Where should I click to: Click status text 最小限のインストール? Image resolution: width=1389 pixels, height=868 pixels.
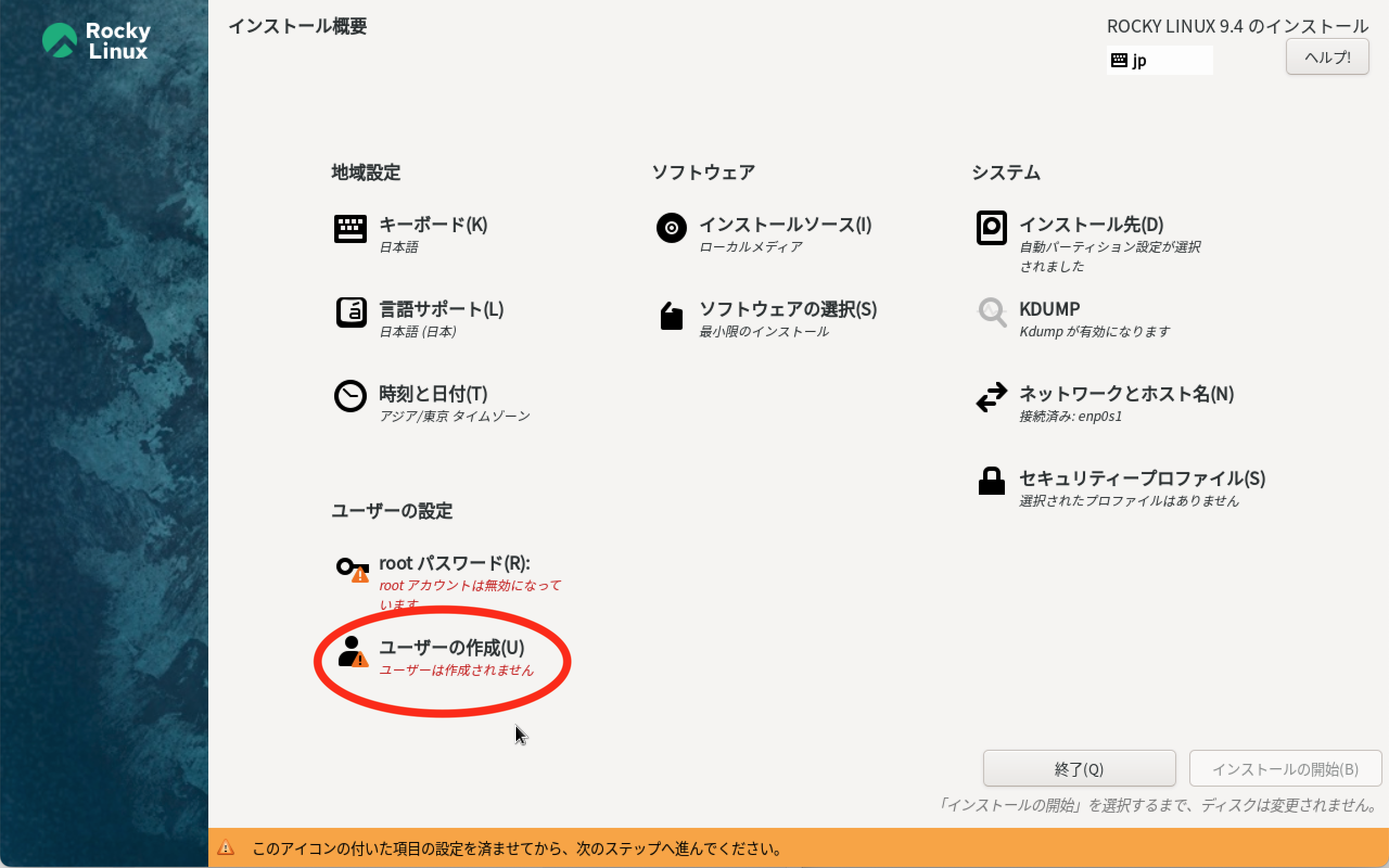[x=764, y=331]
